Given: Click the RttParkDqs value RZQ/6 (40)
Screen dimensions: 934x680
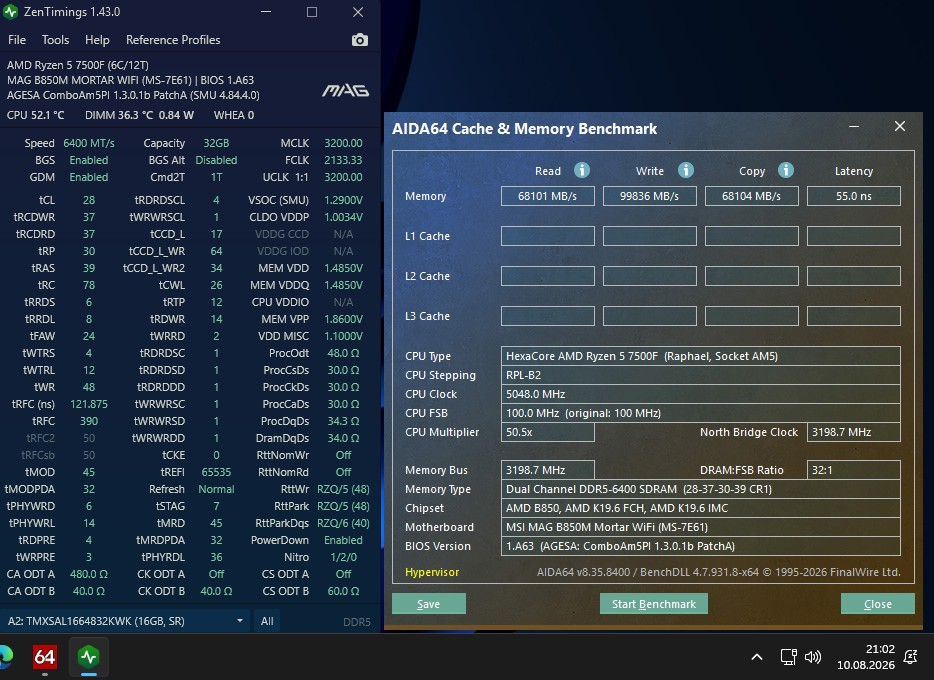Looking at the screenshot, I should (x=343, y=523).
